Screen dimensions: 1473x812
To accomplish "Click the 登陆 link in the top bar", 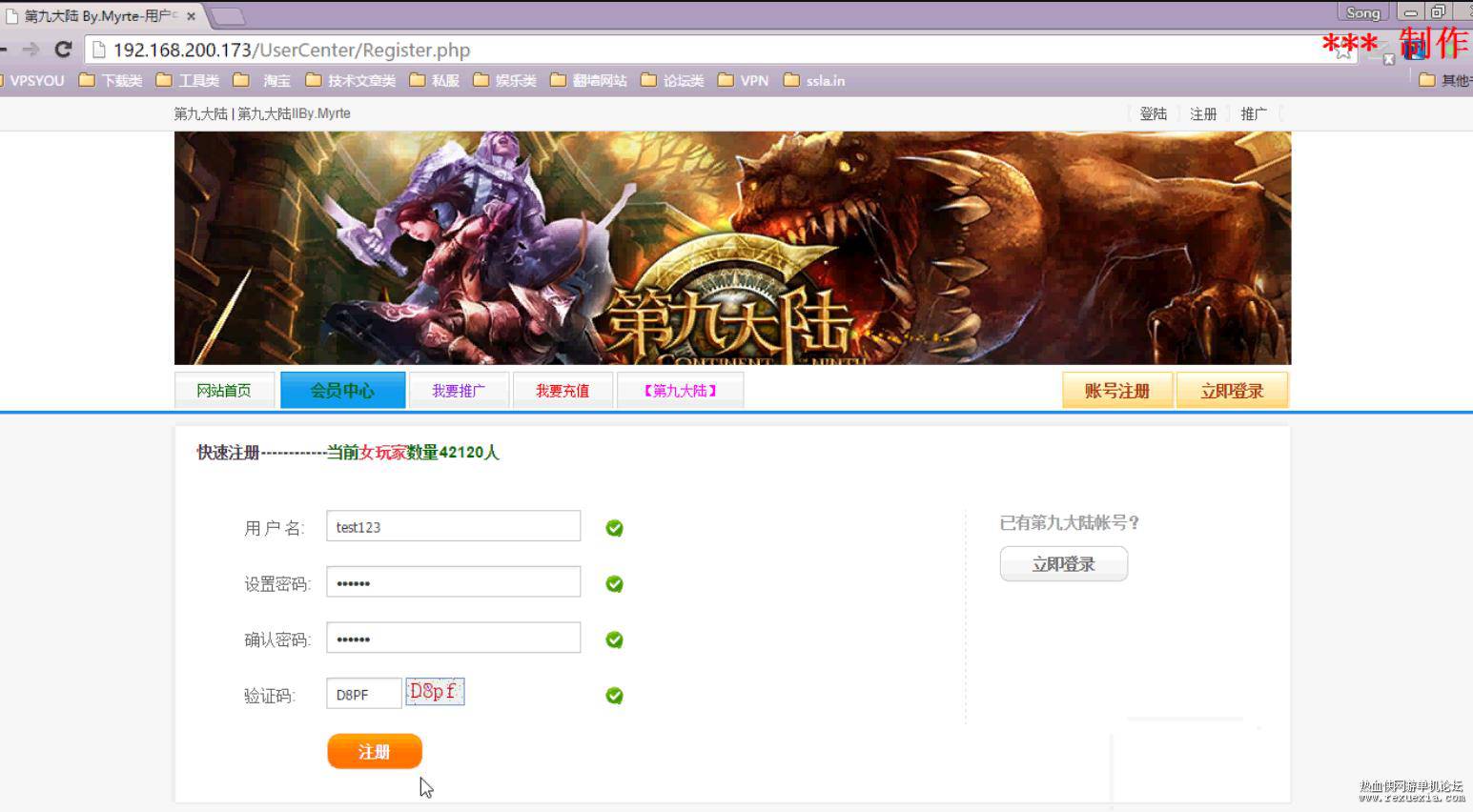I will click(x=1154, y=113).
